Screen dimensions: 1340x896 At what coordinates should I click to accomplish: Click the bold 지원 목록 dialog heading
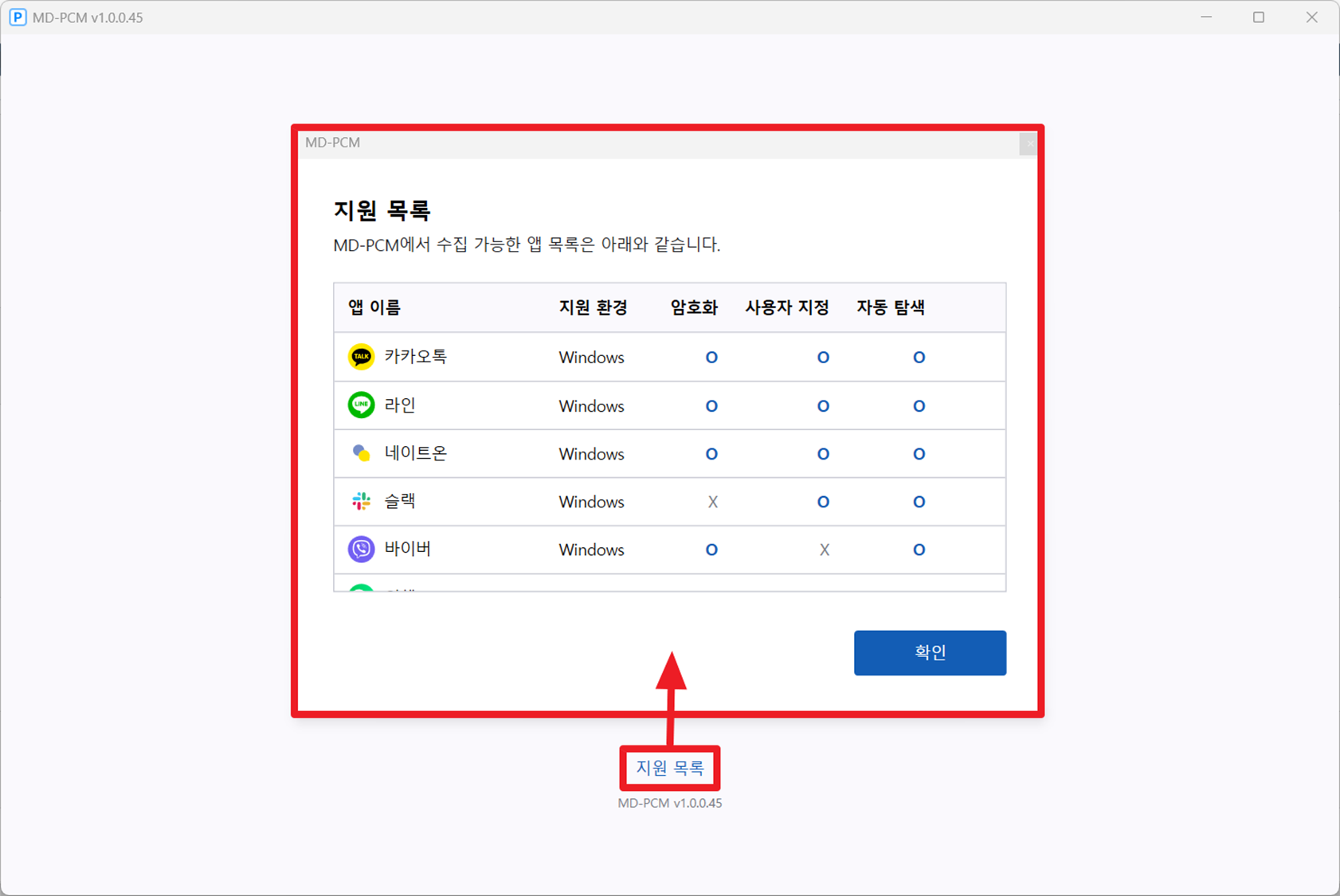pos(382,210)
